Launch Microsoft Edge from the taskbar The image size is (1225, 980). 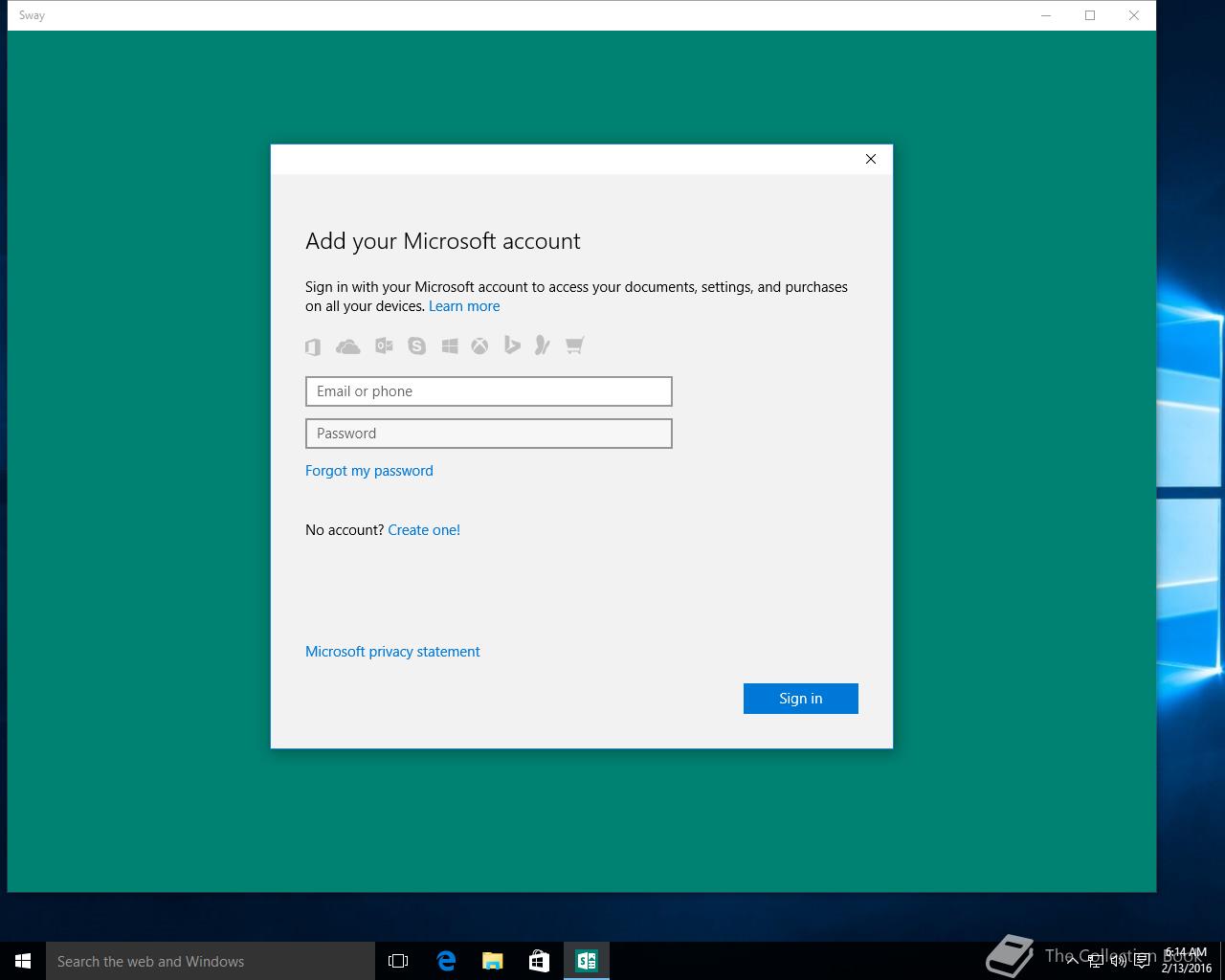point(446,961)
